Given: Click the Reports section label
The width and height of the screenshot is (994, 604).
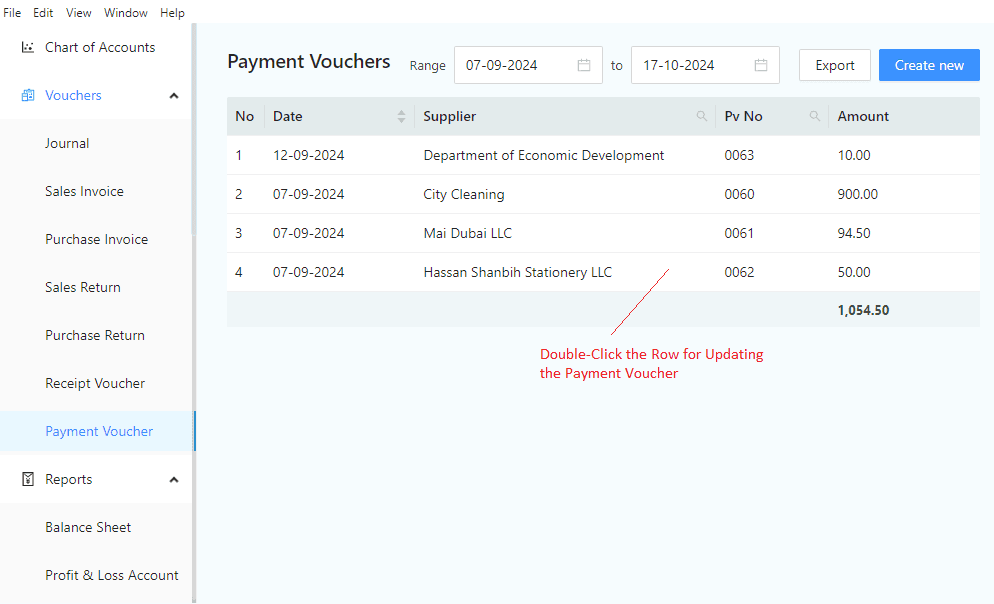Looking at the screenshot, I should tap(68, 480).
